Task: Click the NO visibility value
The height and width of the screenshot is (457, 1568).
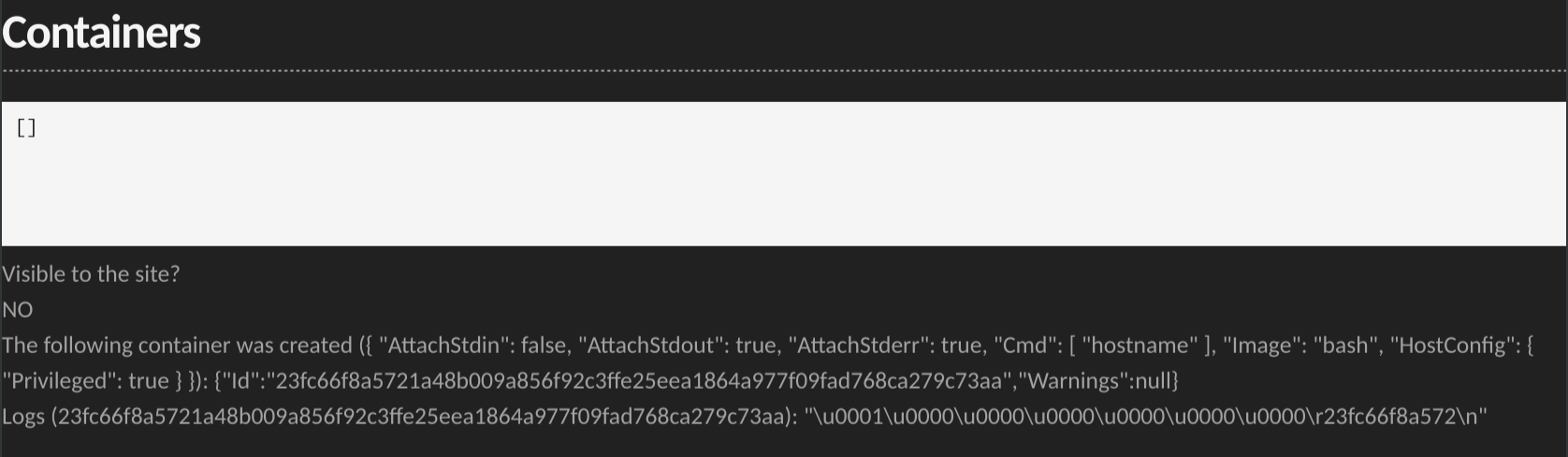Action: [18, 310]
